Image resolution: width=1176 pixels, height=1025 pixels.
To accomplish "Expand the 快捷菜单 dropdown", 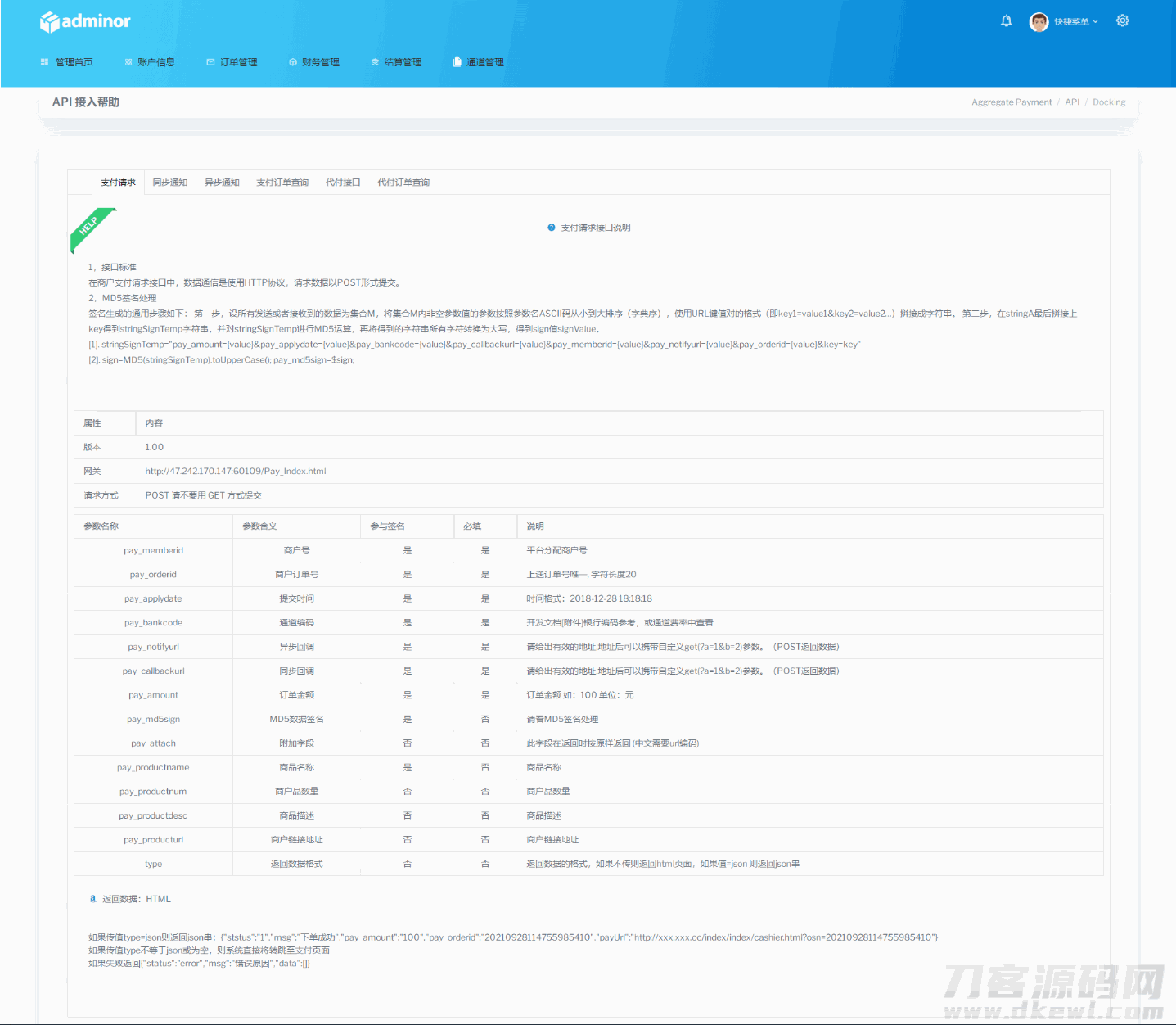I will click(x=1075, y=22).
